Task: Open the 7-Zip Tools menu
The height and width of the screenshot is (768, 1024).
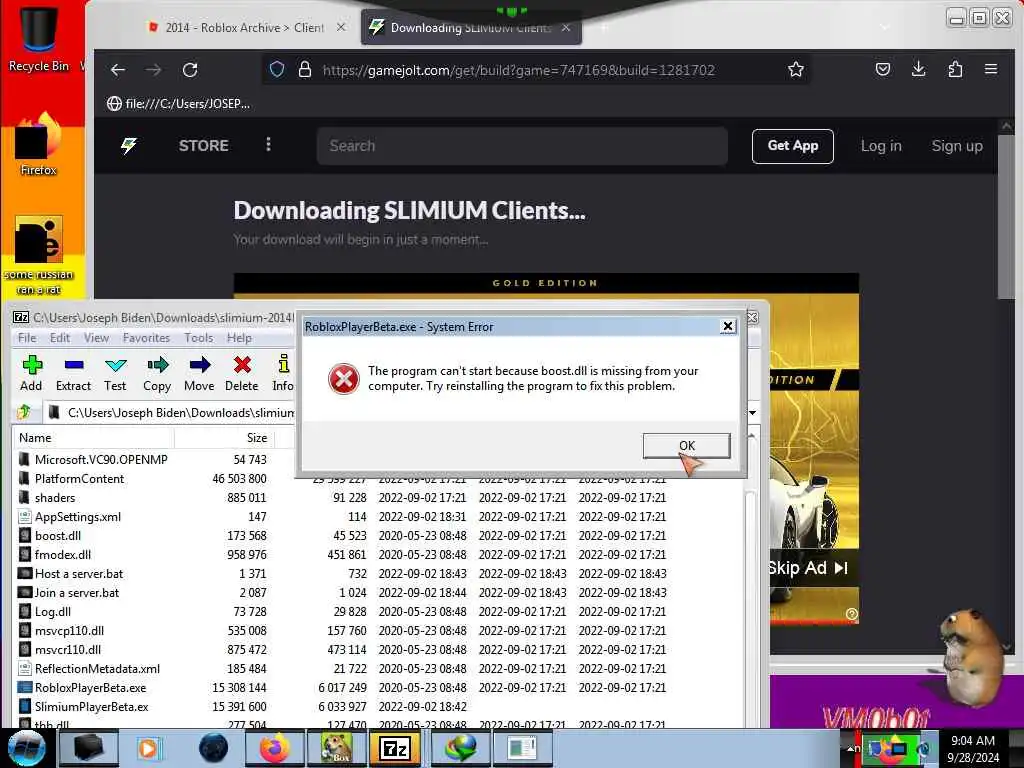Action: 199,338
